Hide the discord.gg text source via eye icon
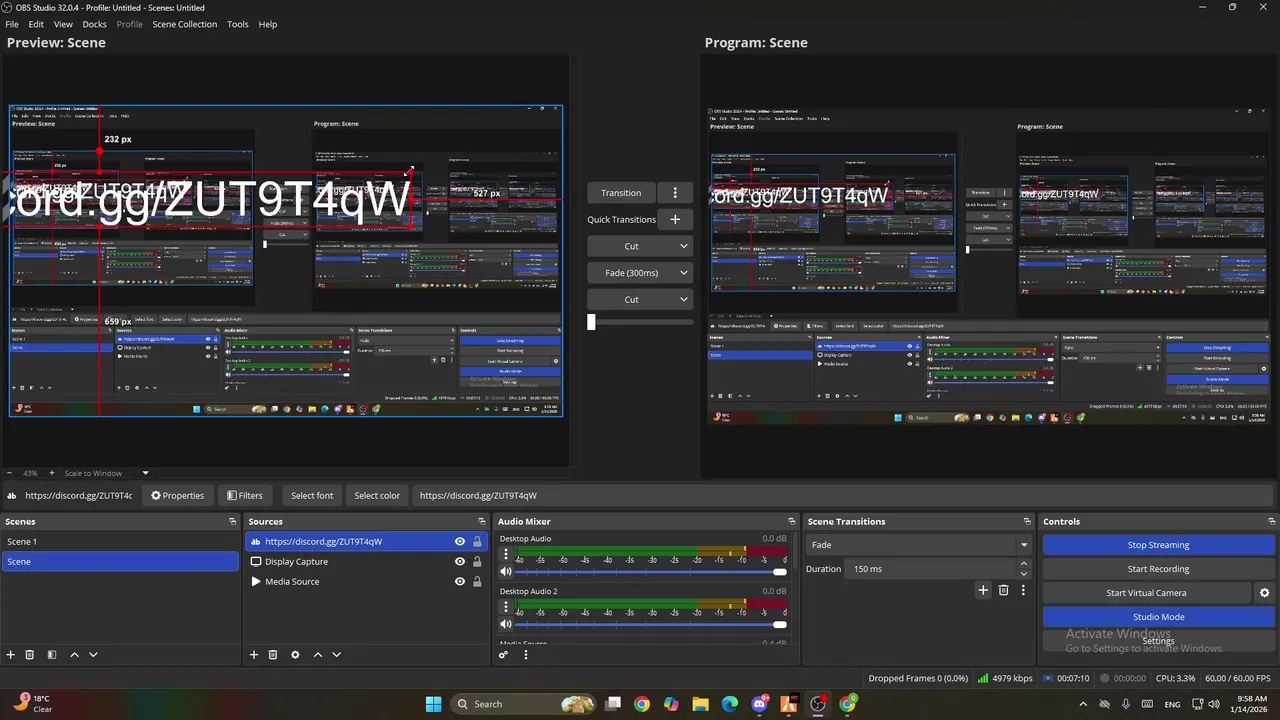This screenshot has width=1280, height=720. click(460, 542)
